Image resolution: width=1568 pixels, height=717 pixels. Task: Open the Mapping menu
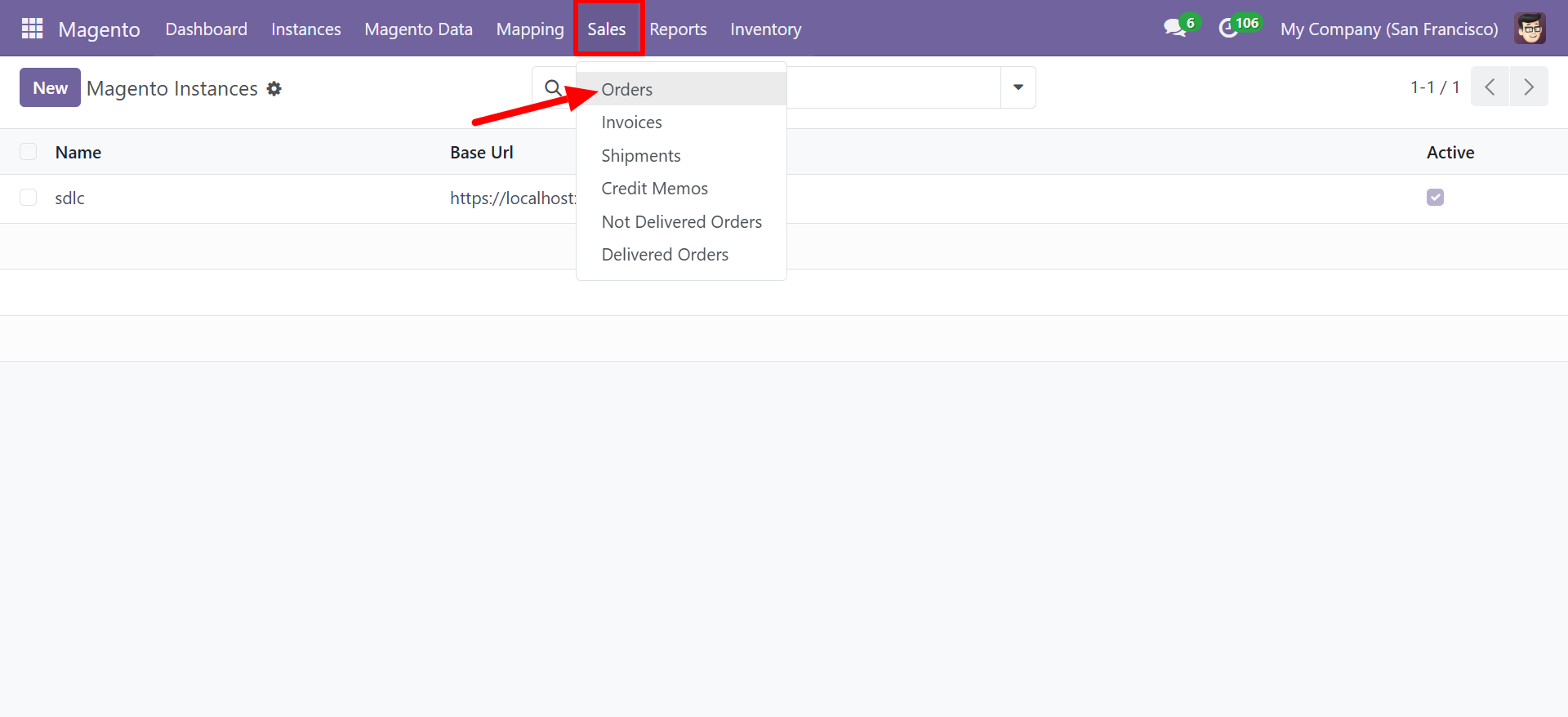point(530,29)
